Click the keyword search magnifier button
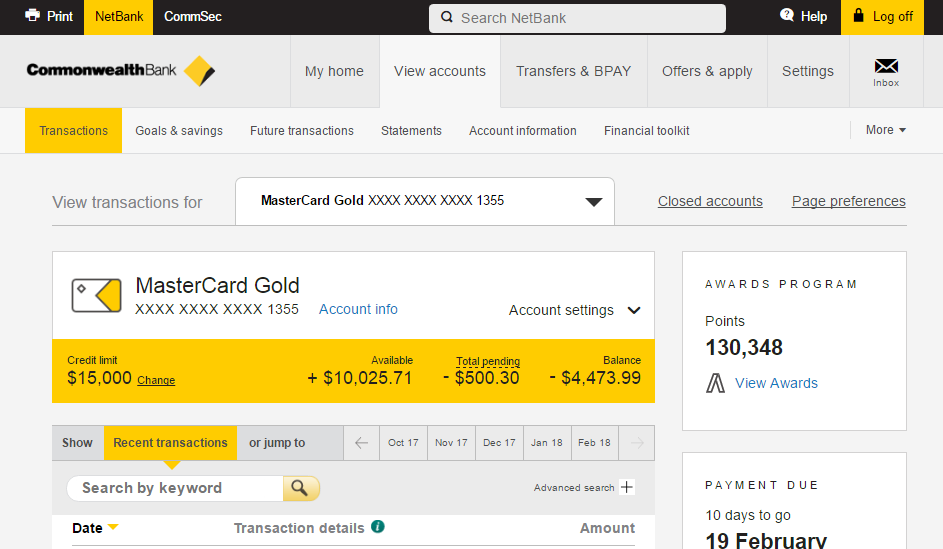Image resolution: width=943 pixels, height=549 pixels. pos(301,488)
